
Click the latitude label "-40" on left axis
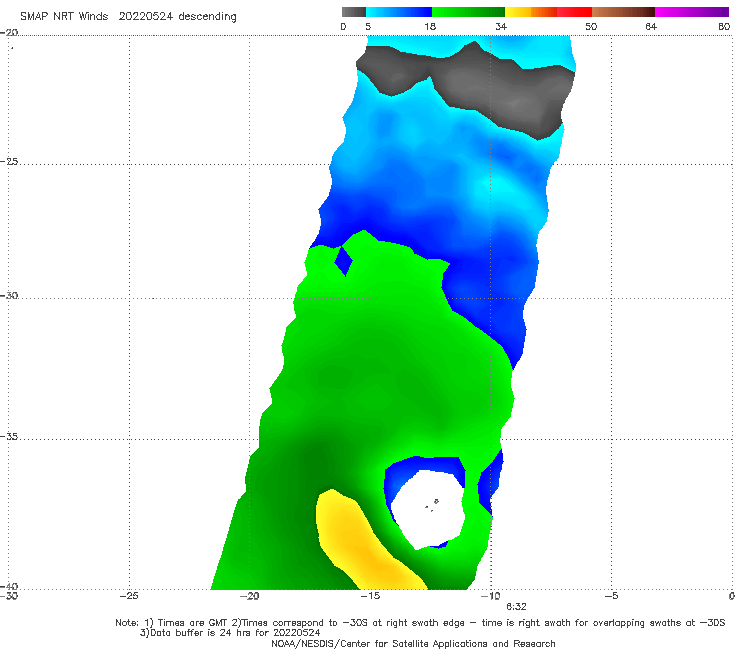[x=9, y=586]
